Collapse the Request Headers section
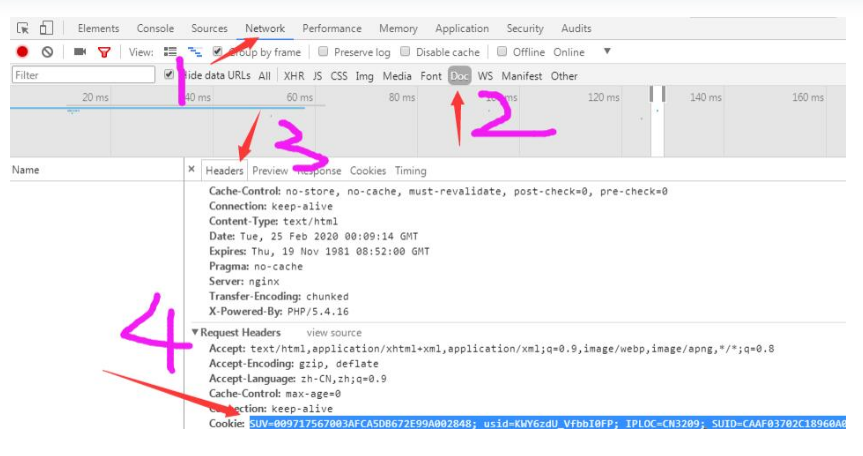The height and width of the screenshot is (456, 863). pyautogui.click(x=195, y=332)
